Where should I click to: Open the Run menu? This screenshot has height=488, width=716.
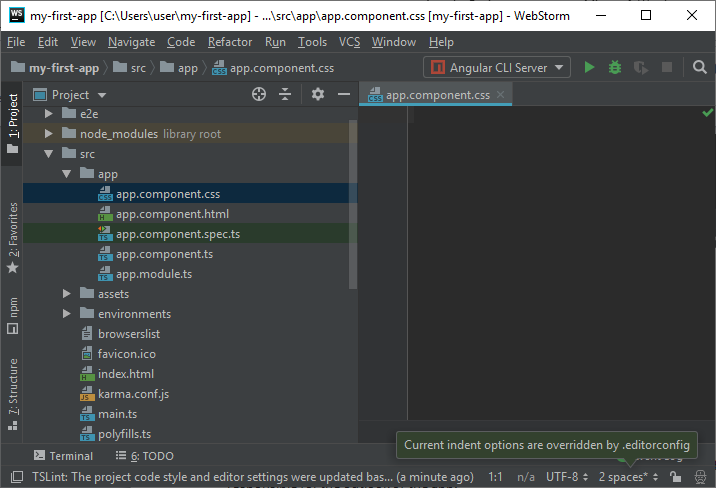pyautogui.click(x=275, y=42)
